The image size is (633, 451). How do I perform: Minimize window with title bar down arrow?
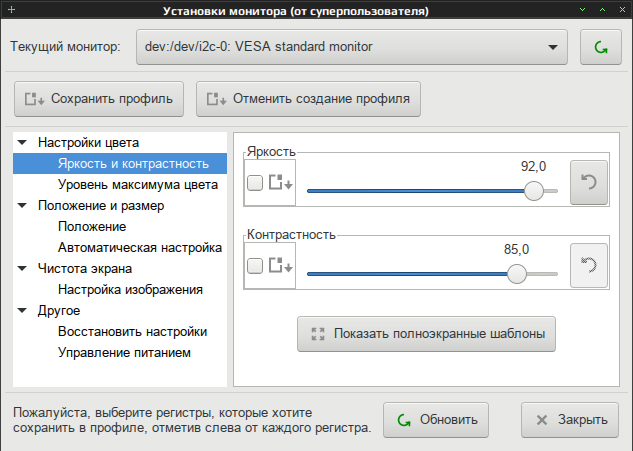point(582,9)
